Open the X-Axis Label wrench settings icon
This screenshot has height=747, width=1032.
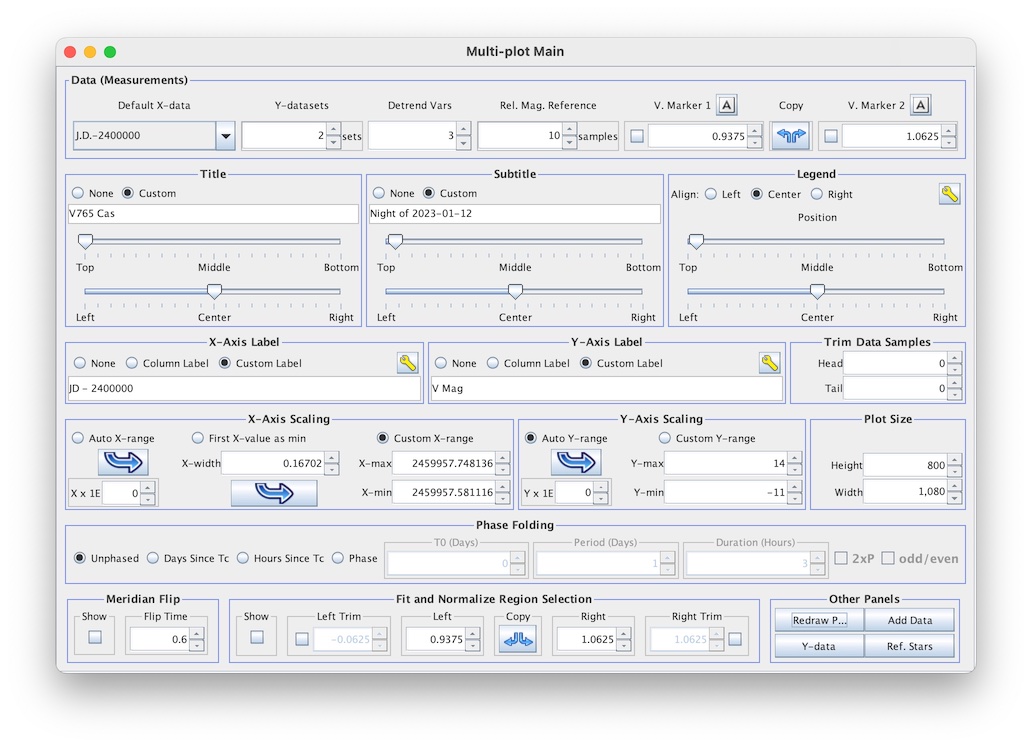tap(407, 363)
